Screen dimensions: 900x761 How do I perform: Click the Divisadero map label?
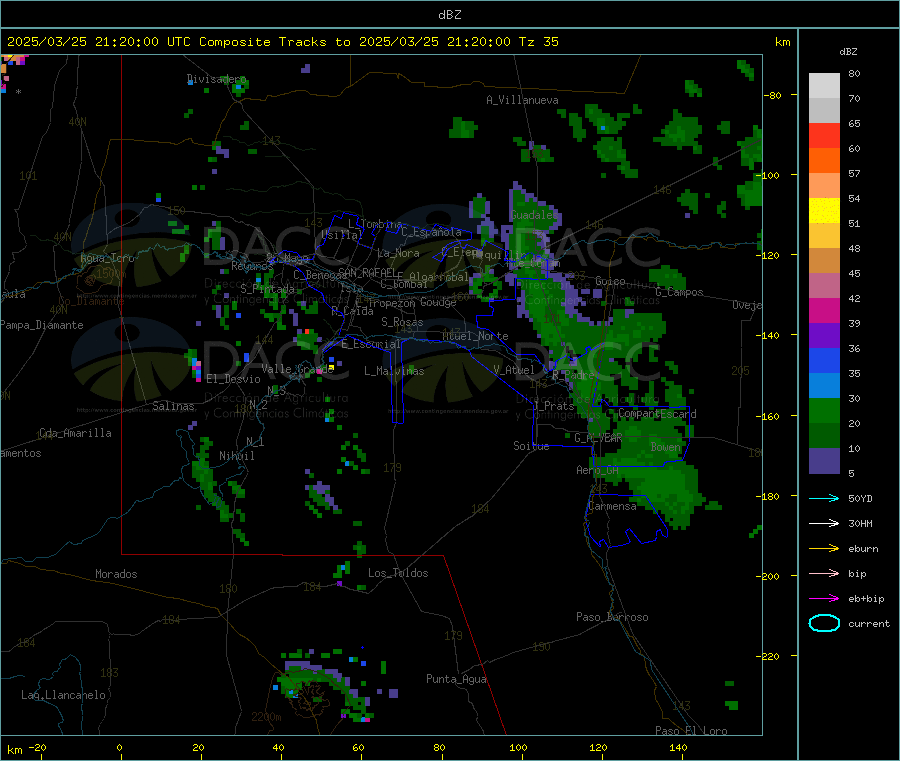pyautogui.click(x=216, y=79)
